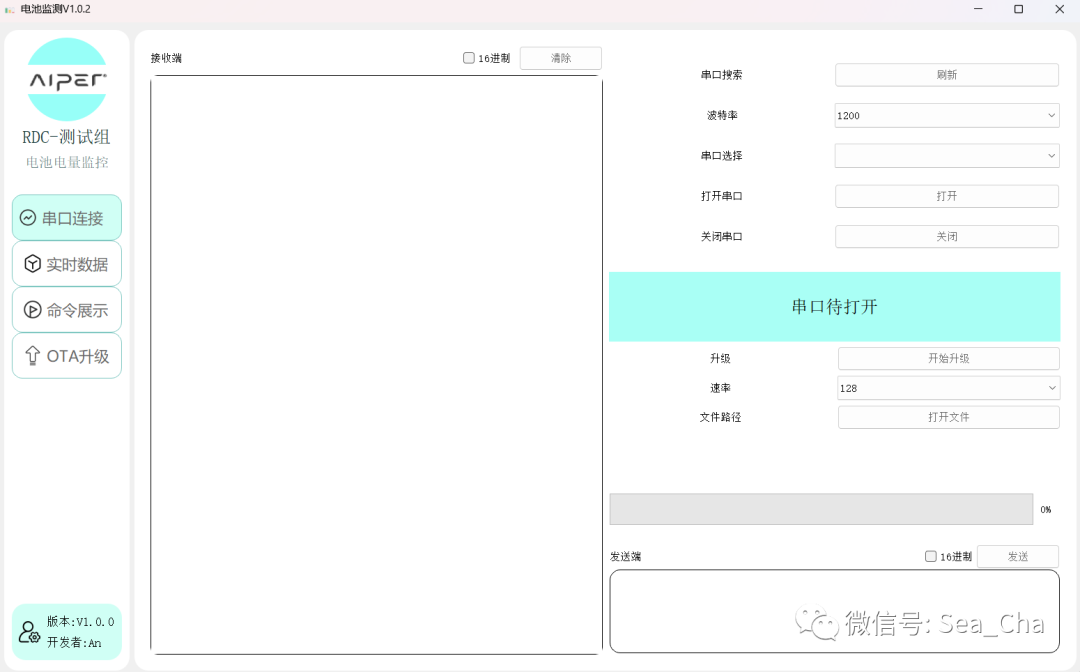Click the 清除 button

(561, 59)
